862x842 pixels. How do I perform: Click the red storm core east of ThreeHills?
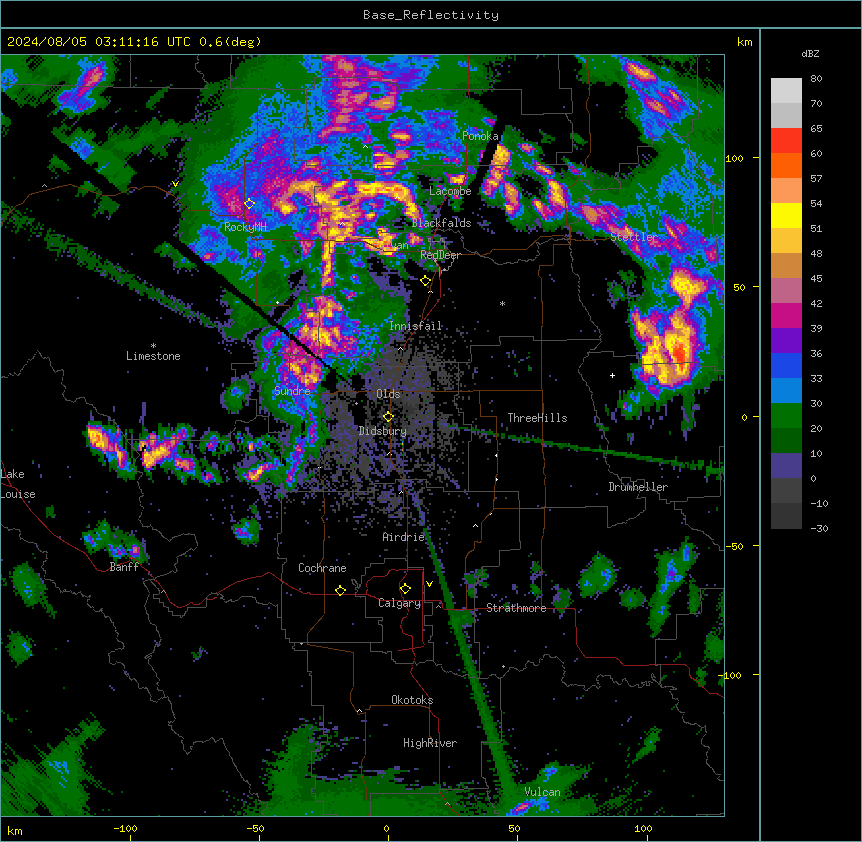click(x=680, y=352)
